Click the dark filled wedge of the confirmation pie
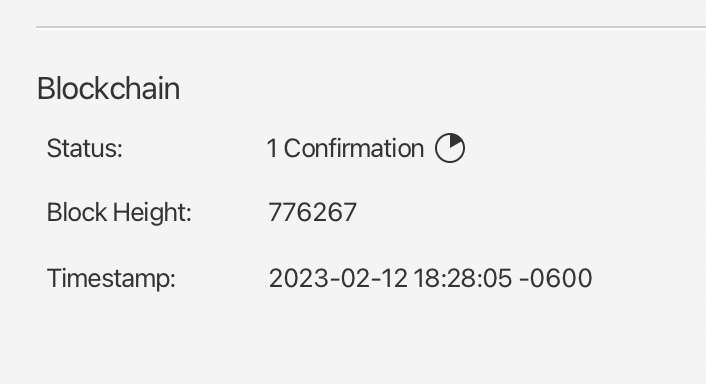Image resolution: width=706 pixels, height=384 pixels. 456,141
